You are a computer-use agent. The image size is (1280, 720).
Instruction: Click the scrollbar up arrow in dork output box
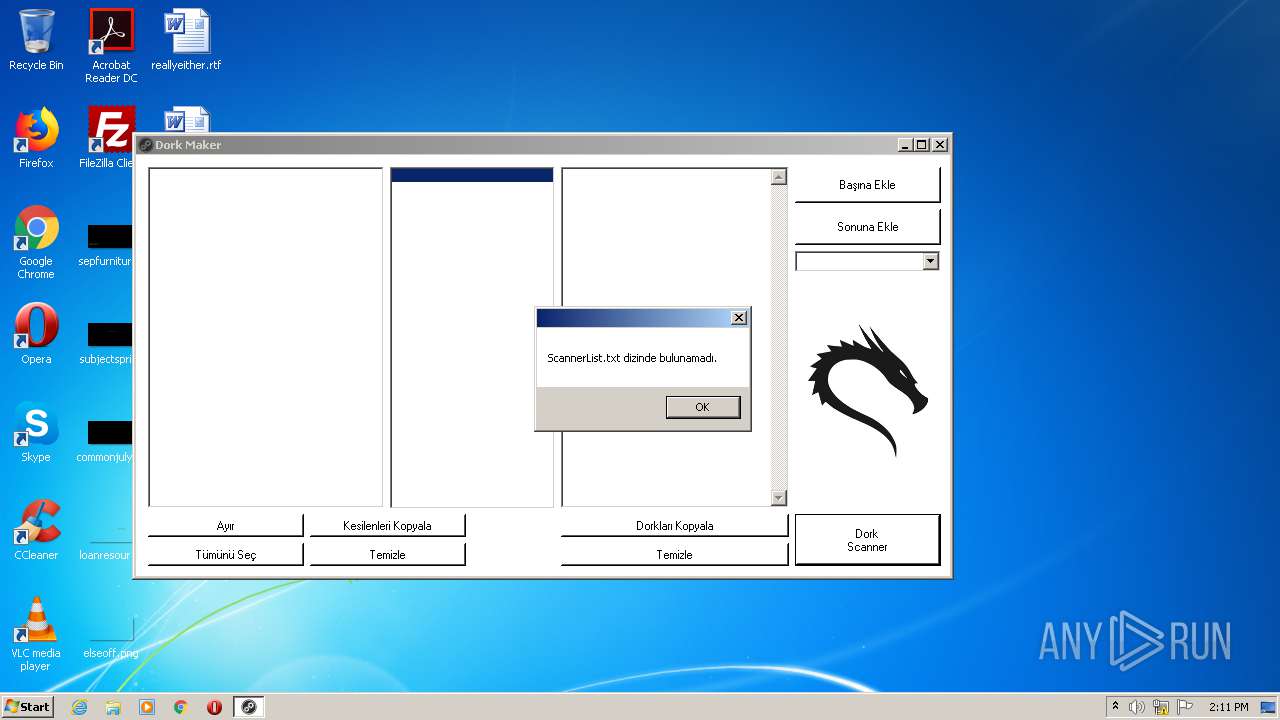779,177
